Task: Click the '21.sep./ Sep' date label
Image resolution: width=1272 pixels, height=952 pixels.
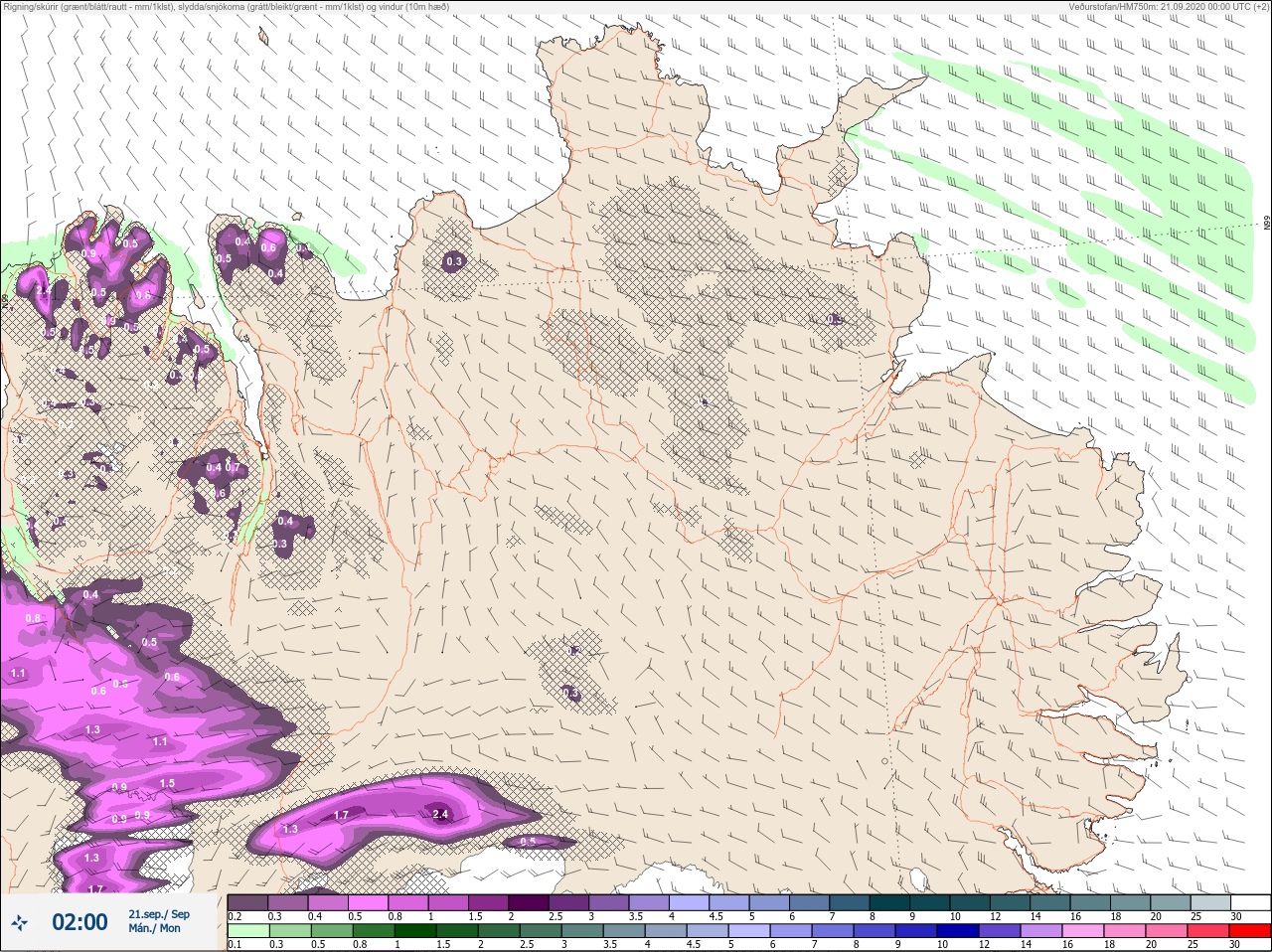Action: pyautogui.click(x=158, y=914)
